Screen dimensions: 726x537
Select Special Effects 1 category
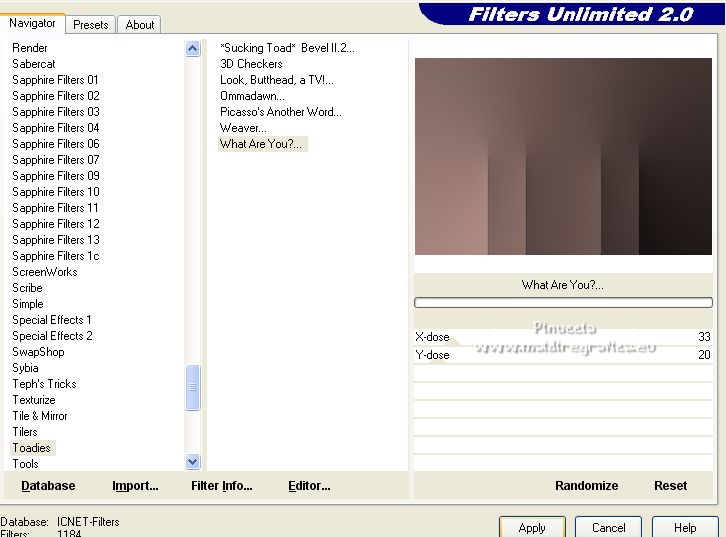click(52, 320)
